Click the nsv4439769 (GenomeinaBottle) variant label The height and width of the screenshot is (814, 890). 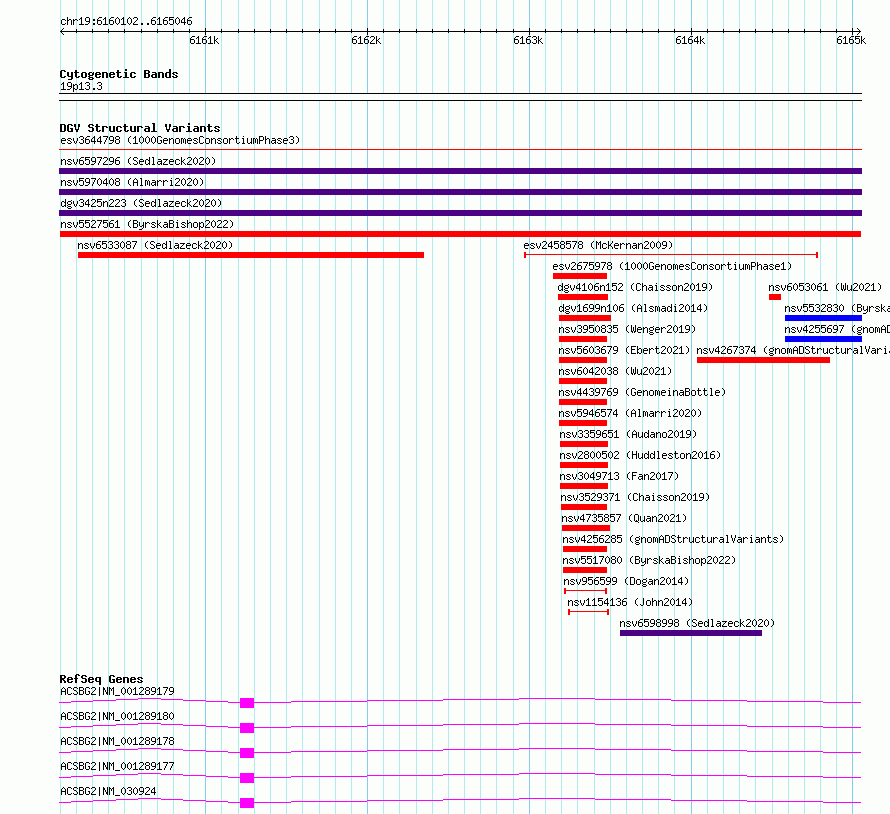pyautogui.click(x=643, y=392)
